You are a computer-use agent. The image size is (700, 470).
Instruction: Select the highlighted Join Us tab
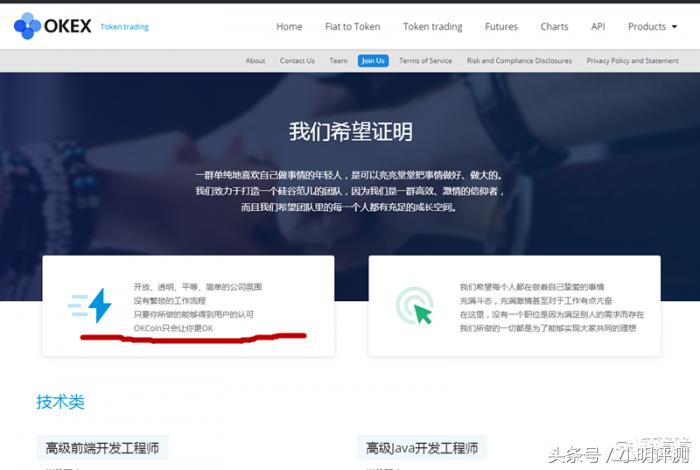373,61
